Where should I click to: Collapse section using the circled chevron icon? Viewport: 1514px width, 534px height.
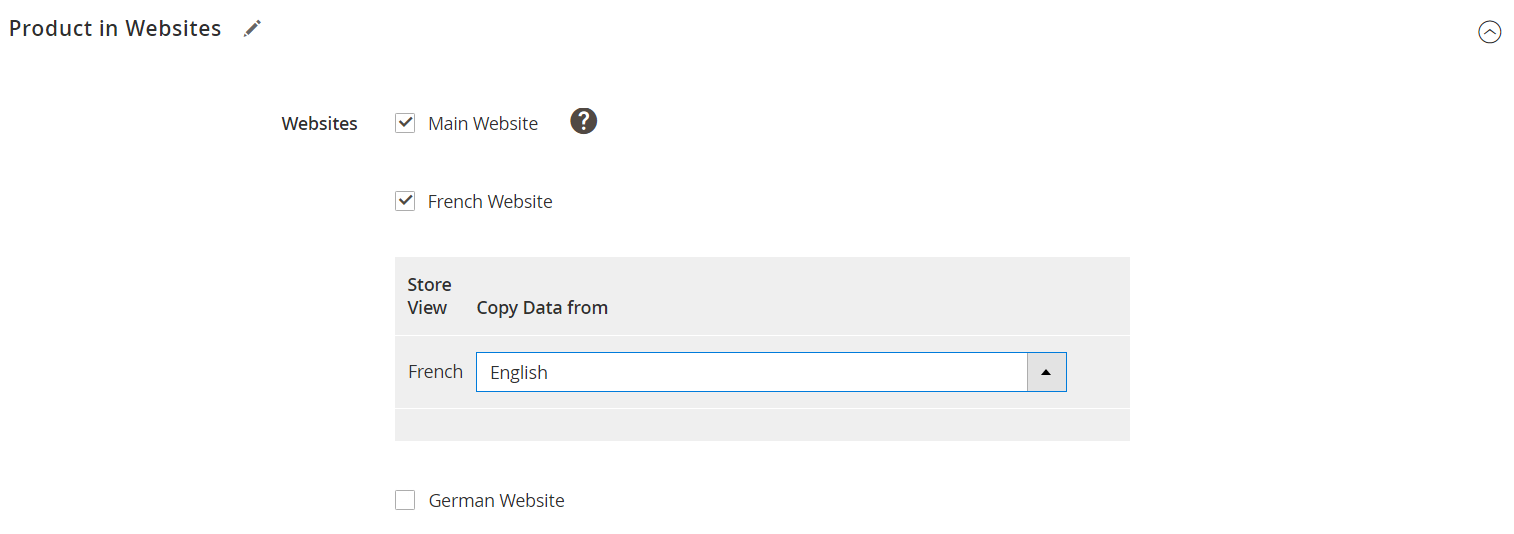1489,32
